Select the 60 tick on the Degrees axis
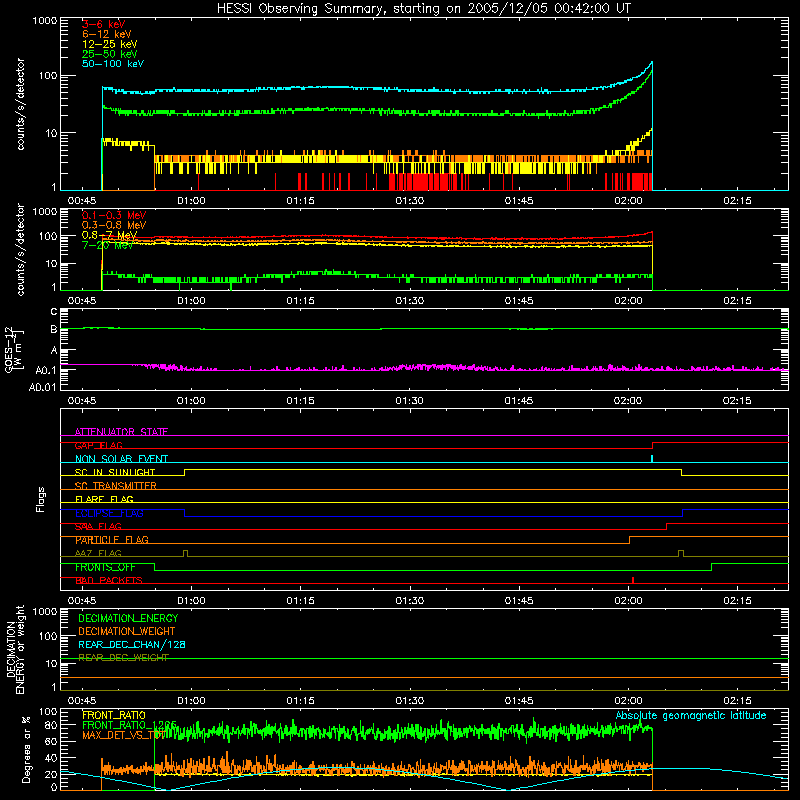The height and width of the screenshot is (800, 800). click(52, 741)
